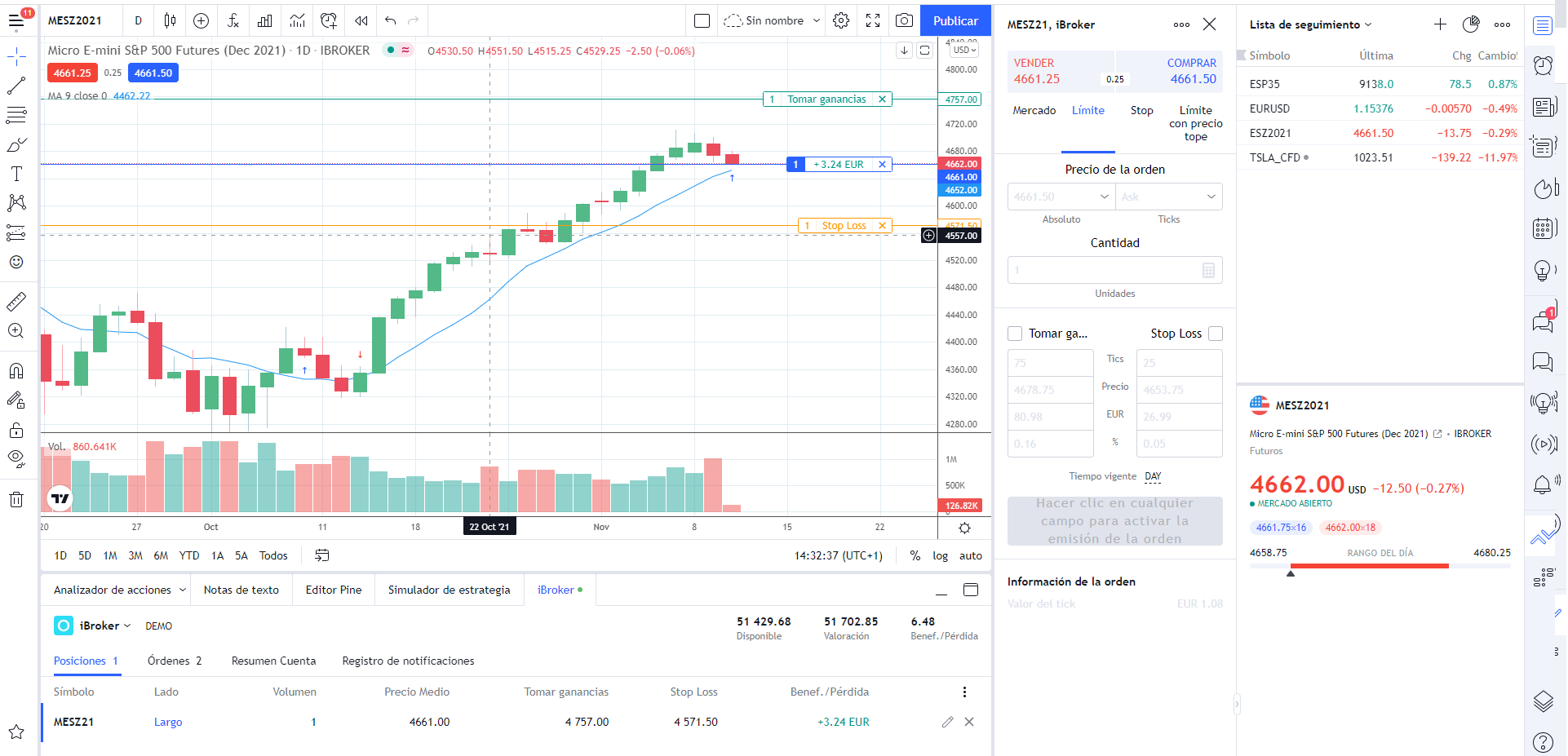Open candlestick chart style selector
1568x756 pixels.
170,20
